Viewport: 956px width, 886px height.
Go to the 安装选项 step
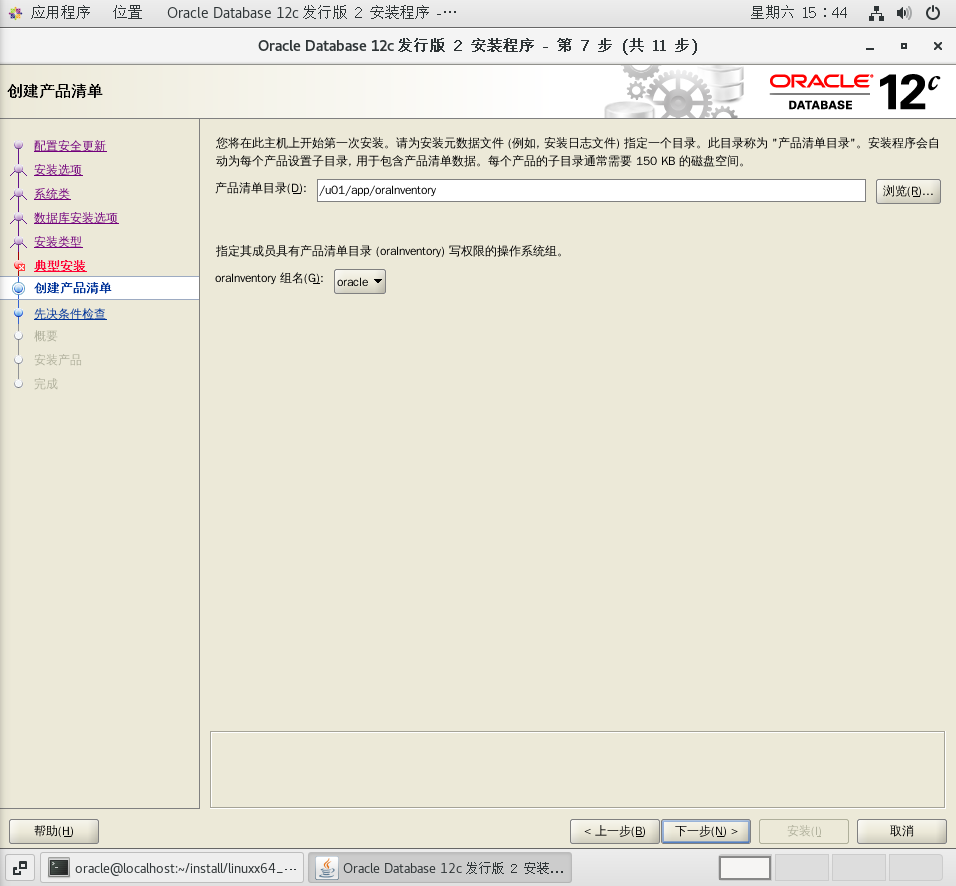[58, 170]
